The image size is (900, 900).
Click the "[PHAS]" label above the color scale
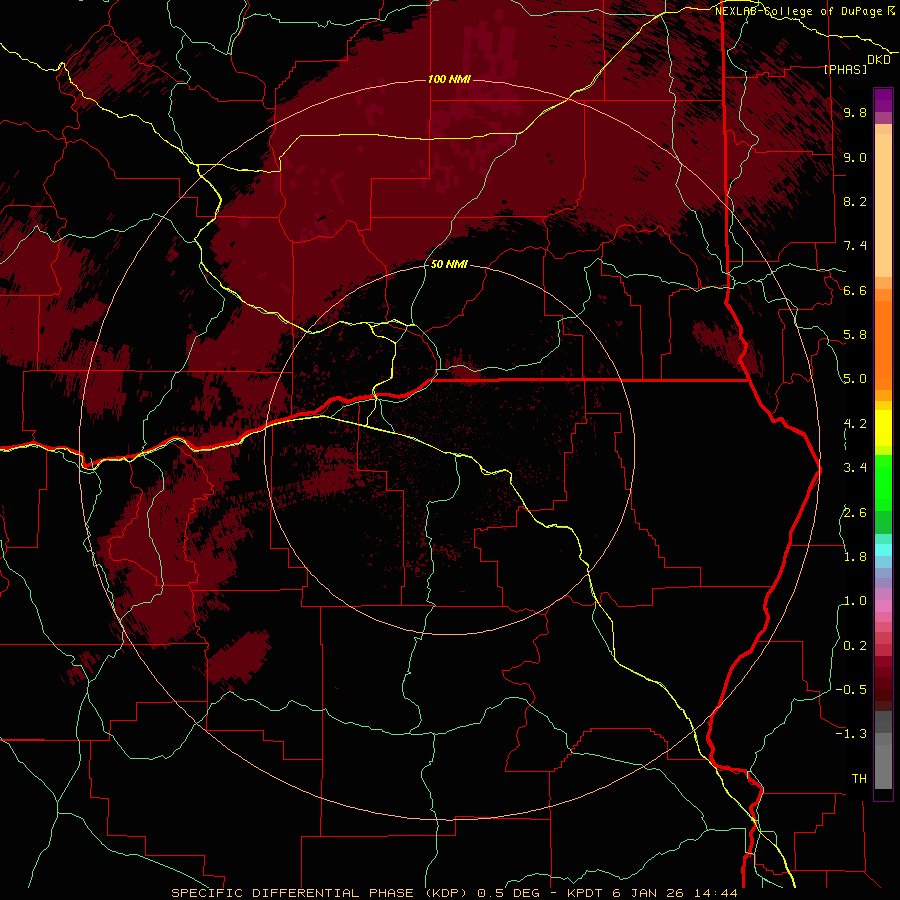845,69
